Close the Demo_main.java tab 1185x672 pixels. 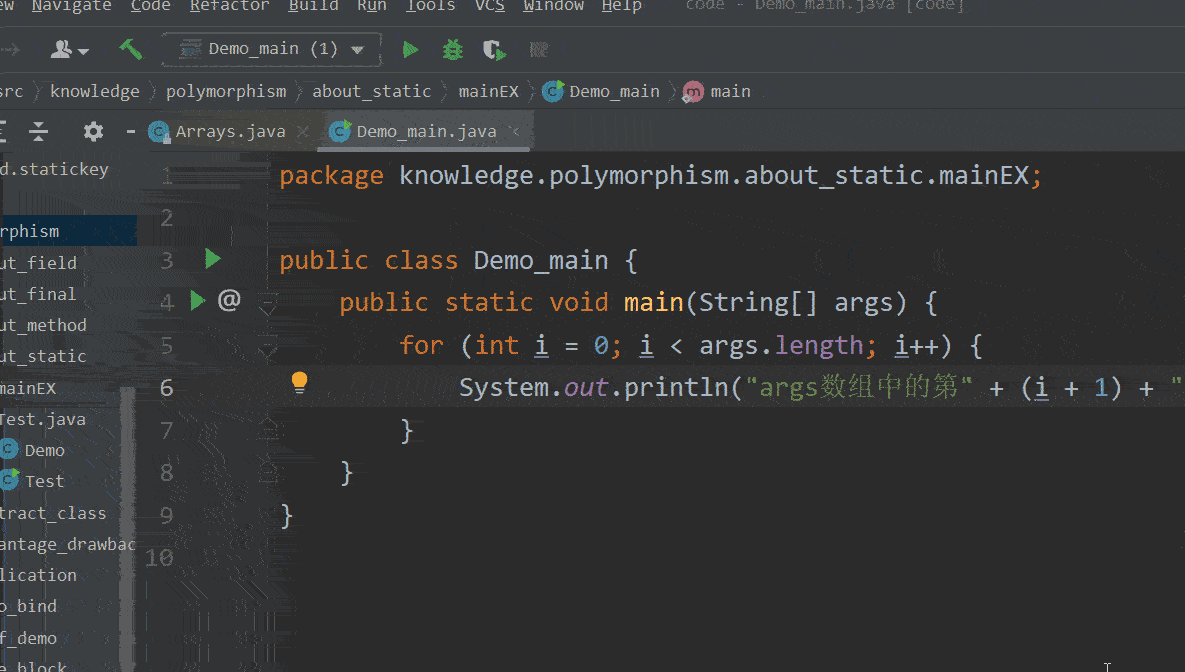pos(515,132)
